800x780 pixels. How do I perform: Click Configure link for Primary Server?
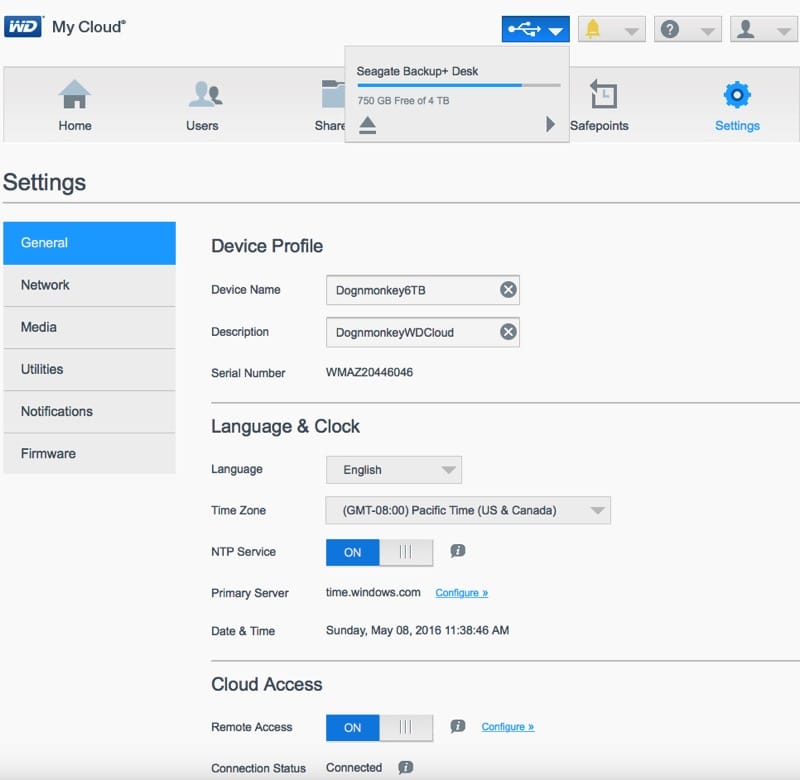click(x=461, y=593)
